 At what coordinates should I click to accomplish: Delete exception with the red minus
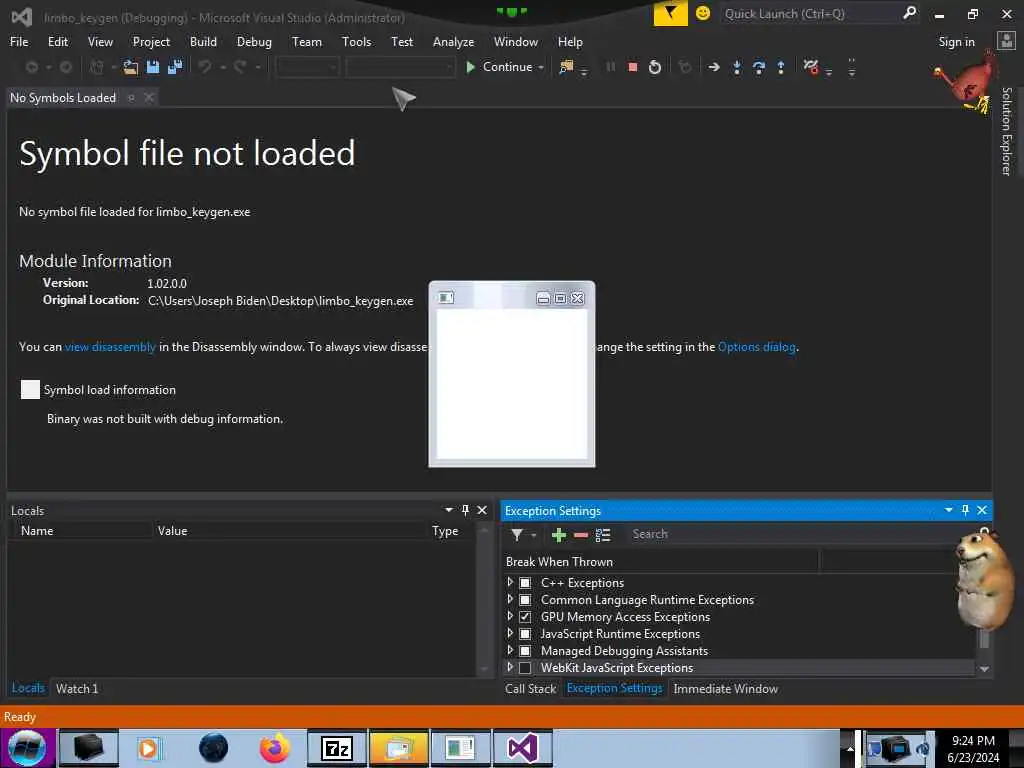pos(581,535)
